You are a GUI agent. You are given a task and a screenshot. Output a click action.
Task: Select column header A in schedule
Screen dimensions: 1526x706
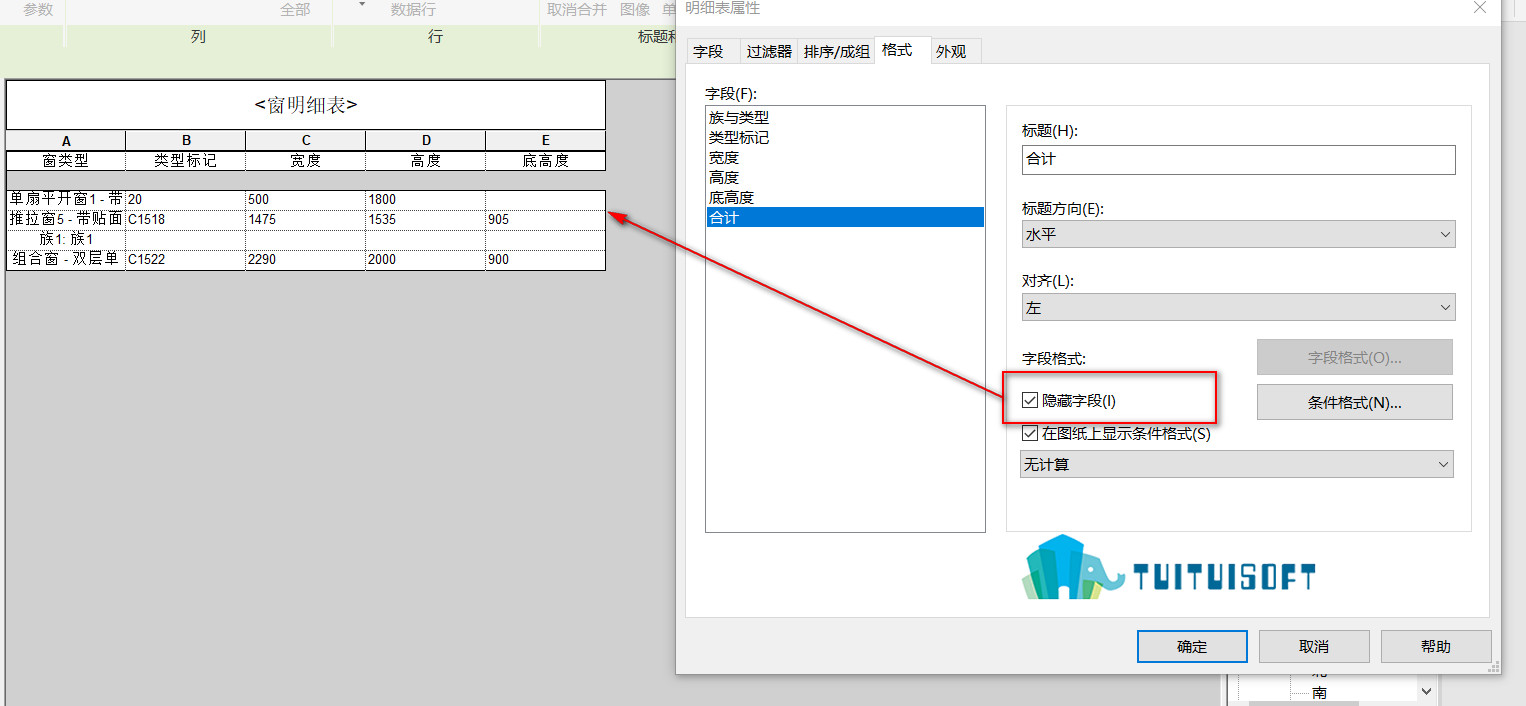[66, 141]
